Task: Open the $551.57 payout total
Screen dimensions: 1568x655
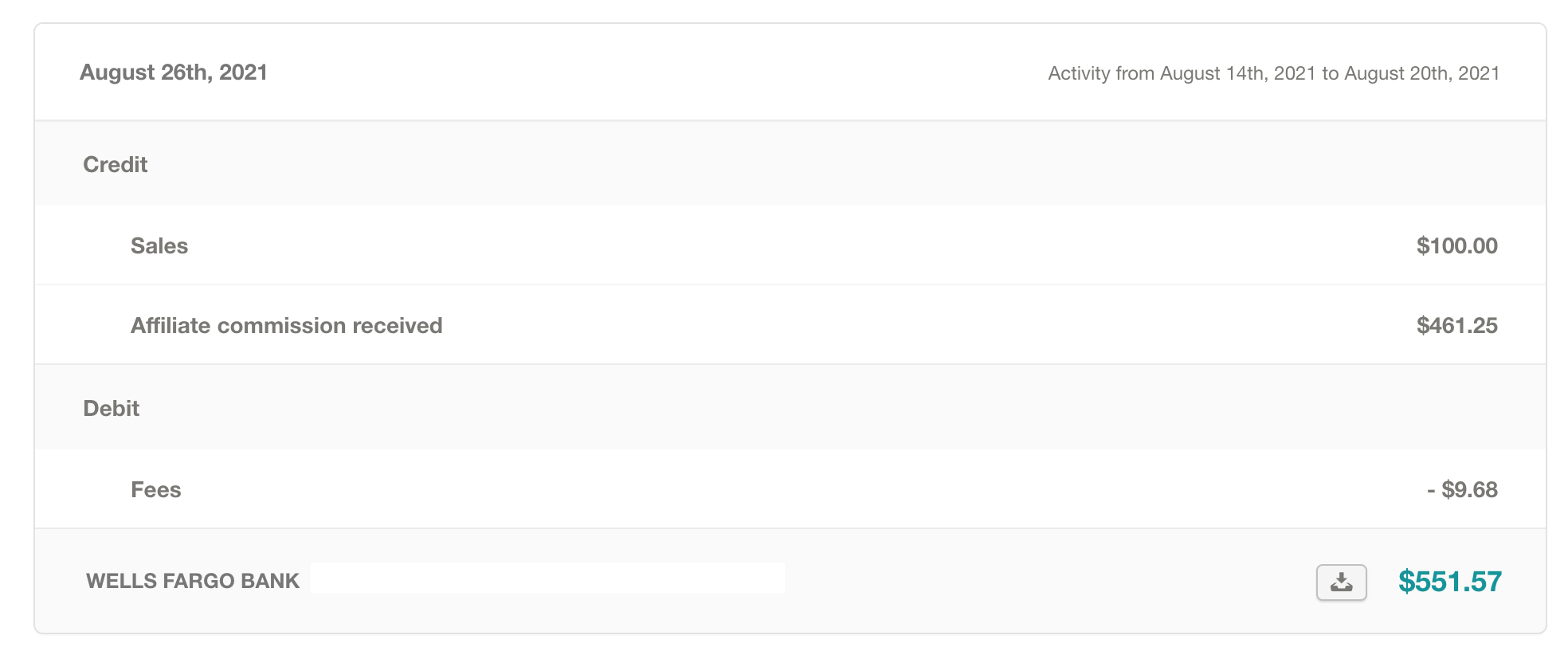Action: coord(1449,582)
